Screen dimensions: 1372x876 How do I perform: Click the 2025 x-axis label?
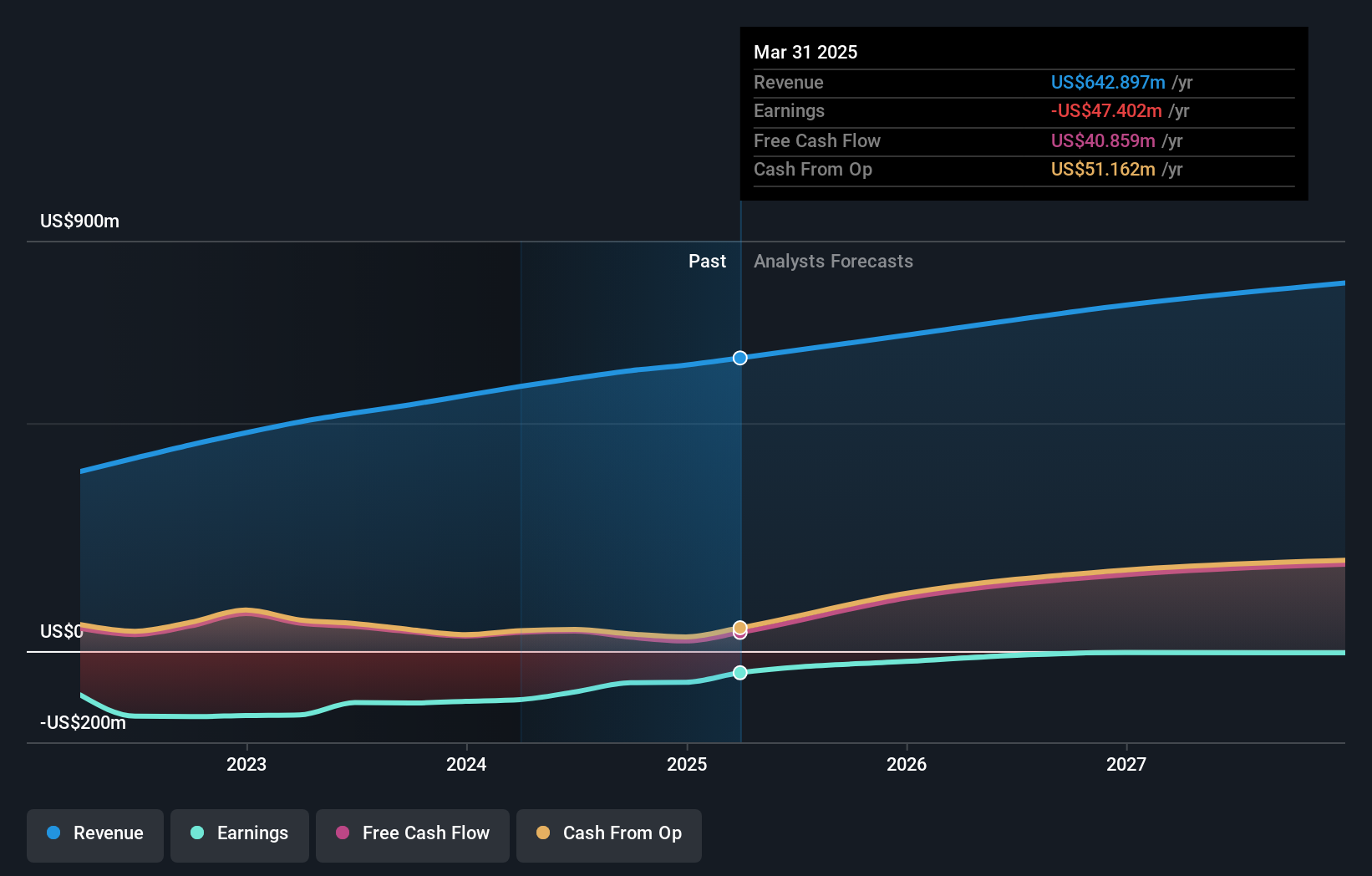pos(687,764)
